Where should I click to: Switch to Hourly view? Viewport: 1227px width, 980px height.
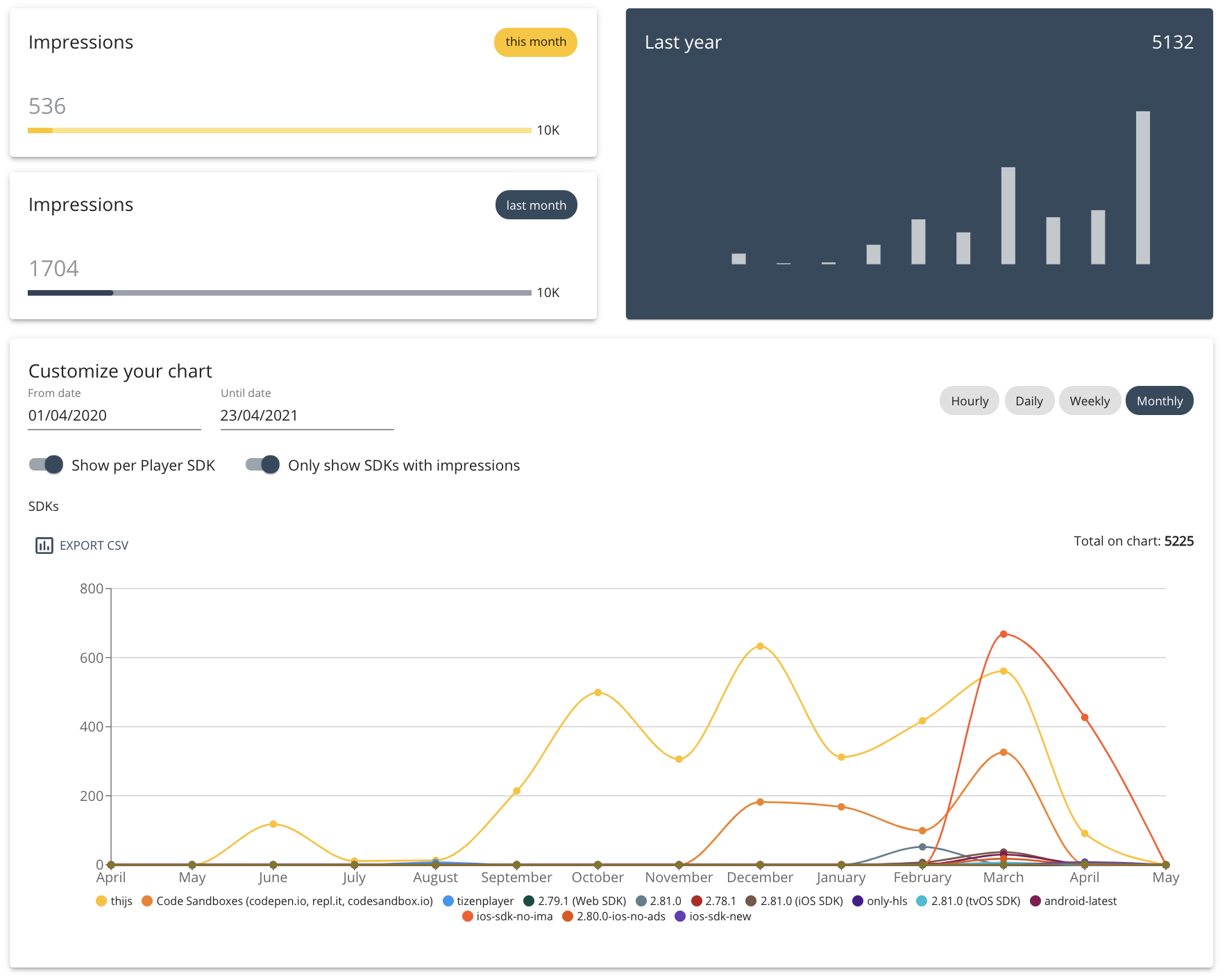pos(969,400)
